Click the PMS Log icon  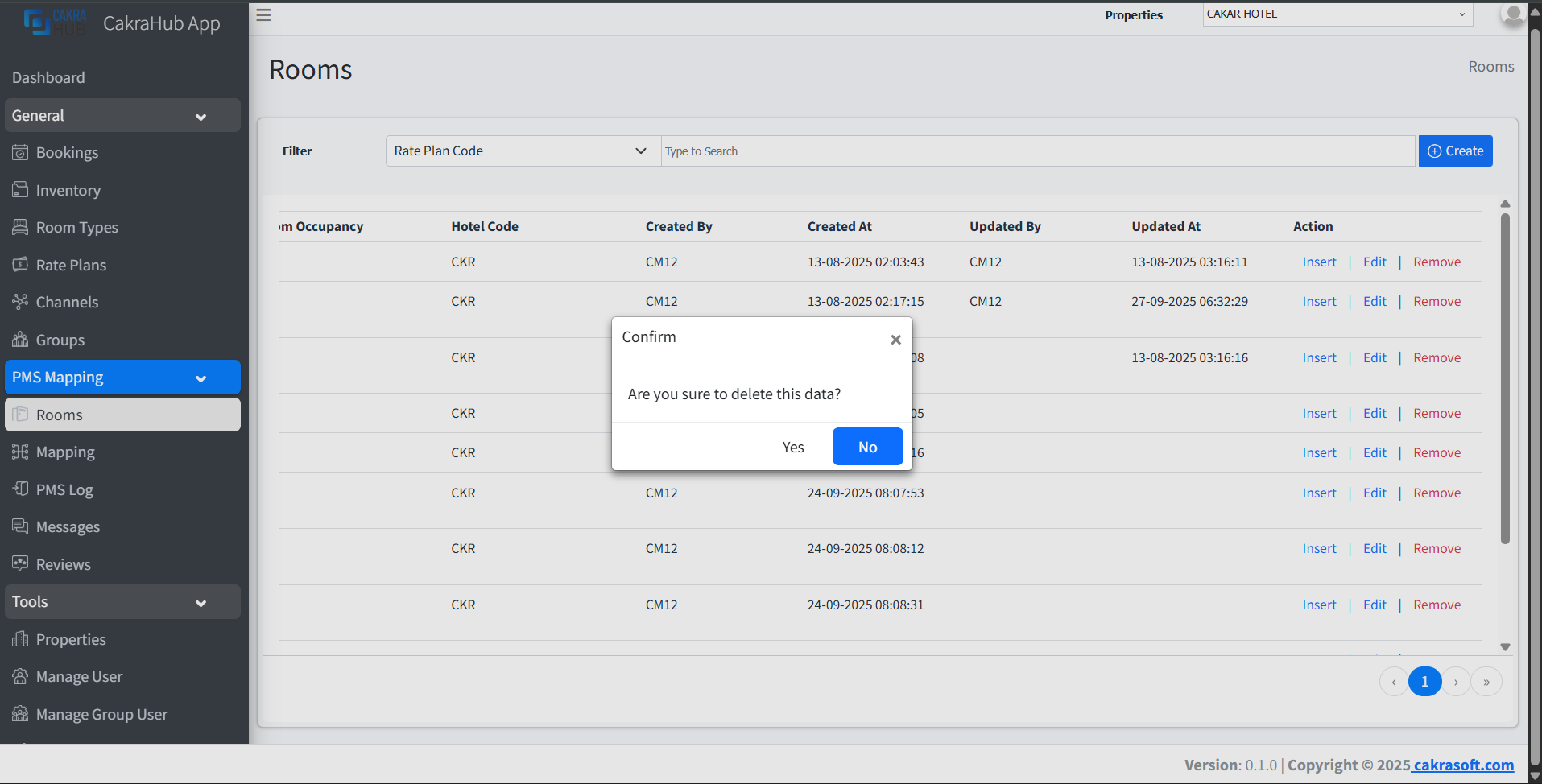coord(20,489)
